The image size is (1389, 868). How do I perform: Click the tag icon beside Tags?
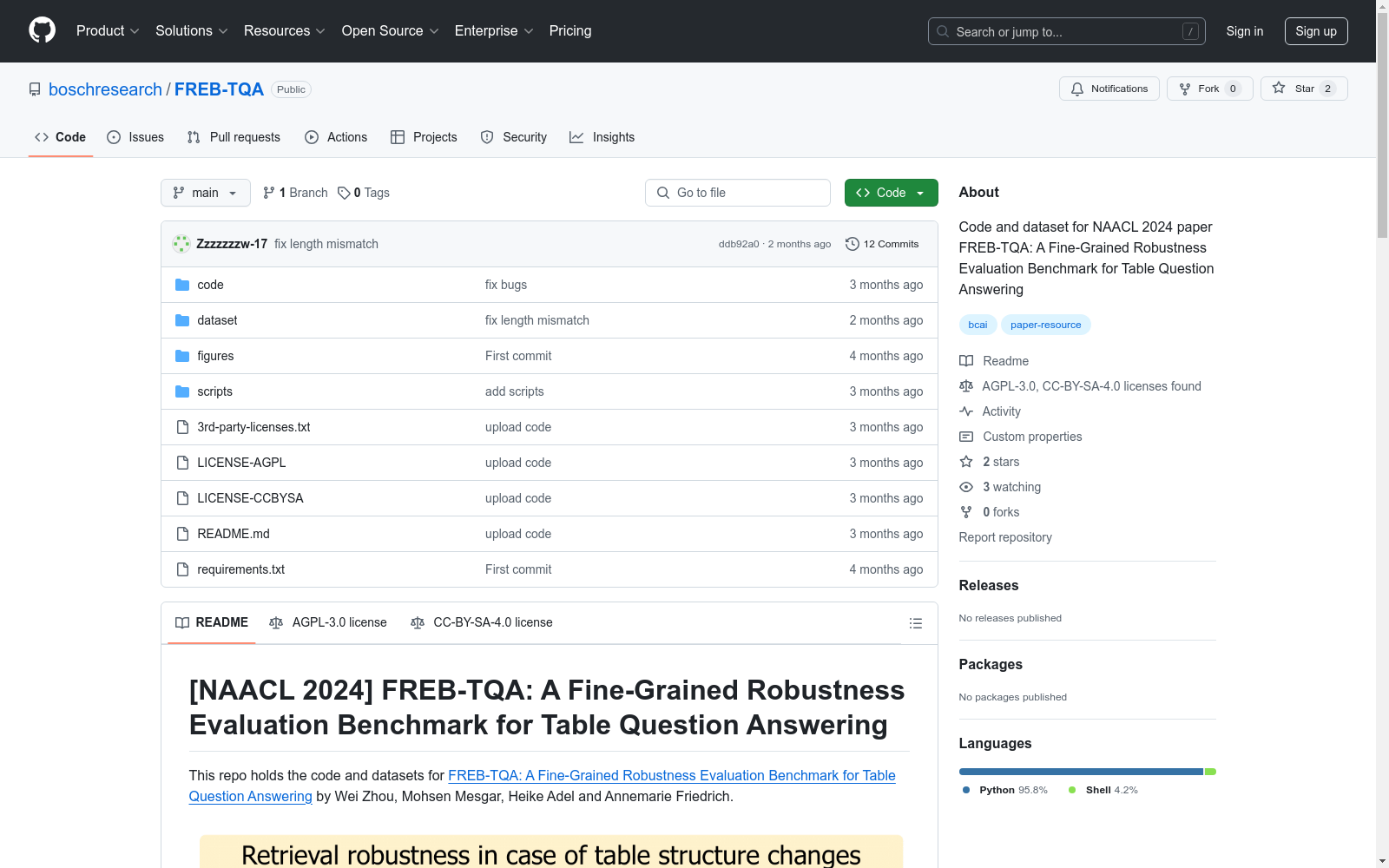[344, 193]
